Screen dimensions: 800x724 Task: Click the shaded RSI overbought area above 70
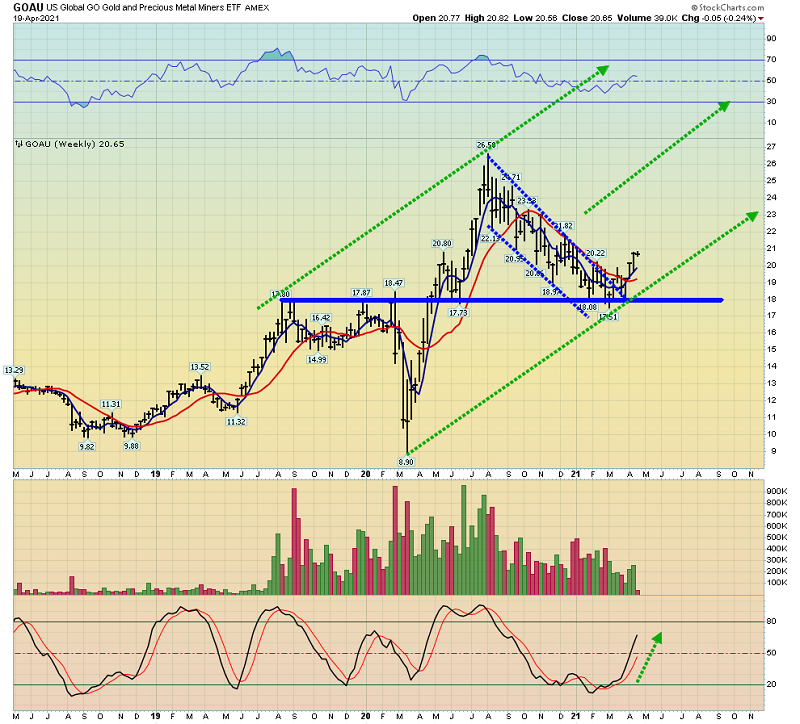click(x=277, y=55)
